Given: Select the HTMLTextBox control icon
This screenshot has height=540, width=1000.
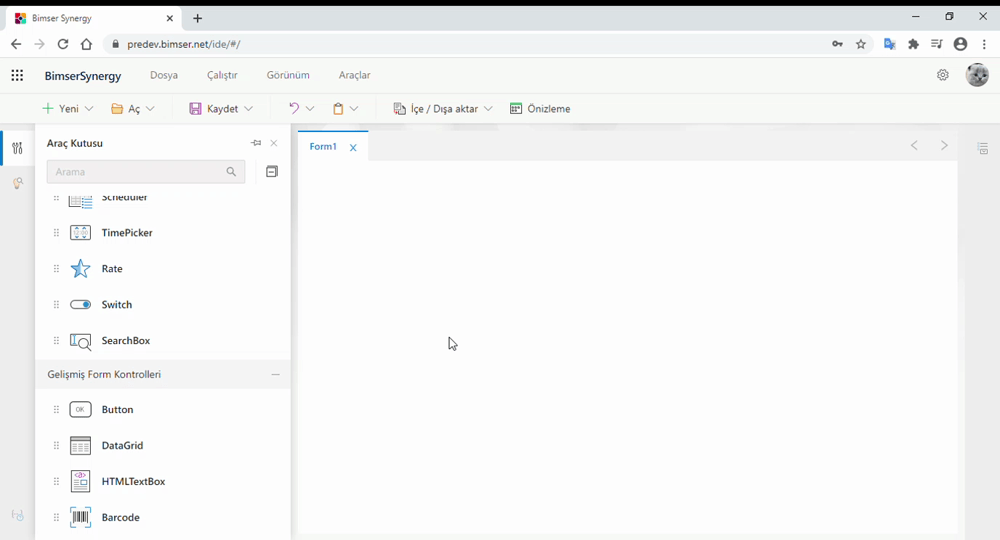Looking at the screenshot, I should (x=80, y=482).
